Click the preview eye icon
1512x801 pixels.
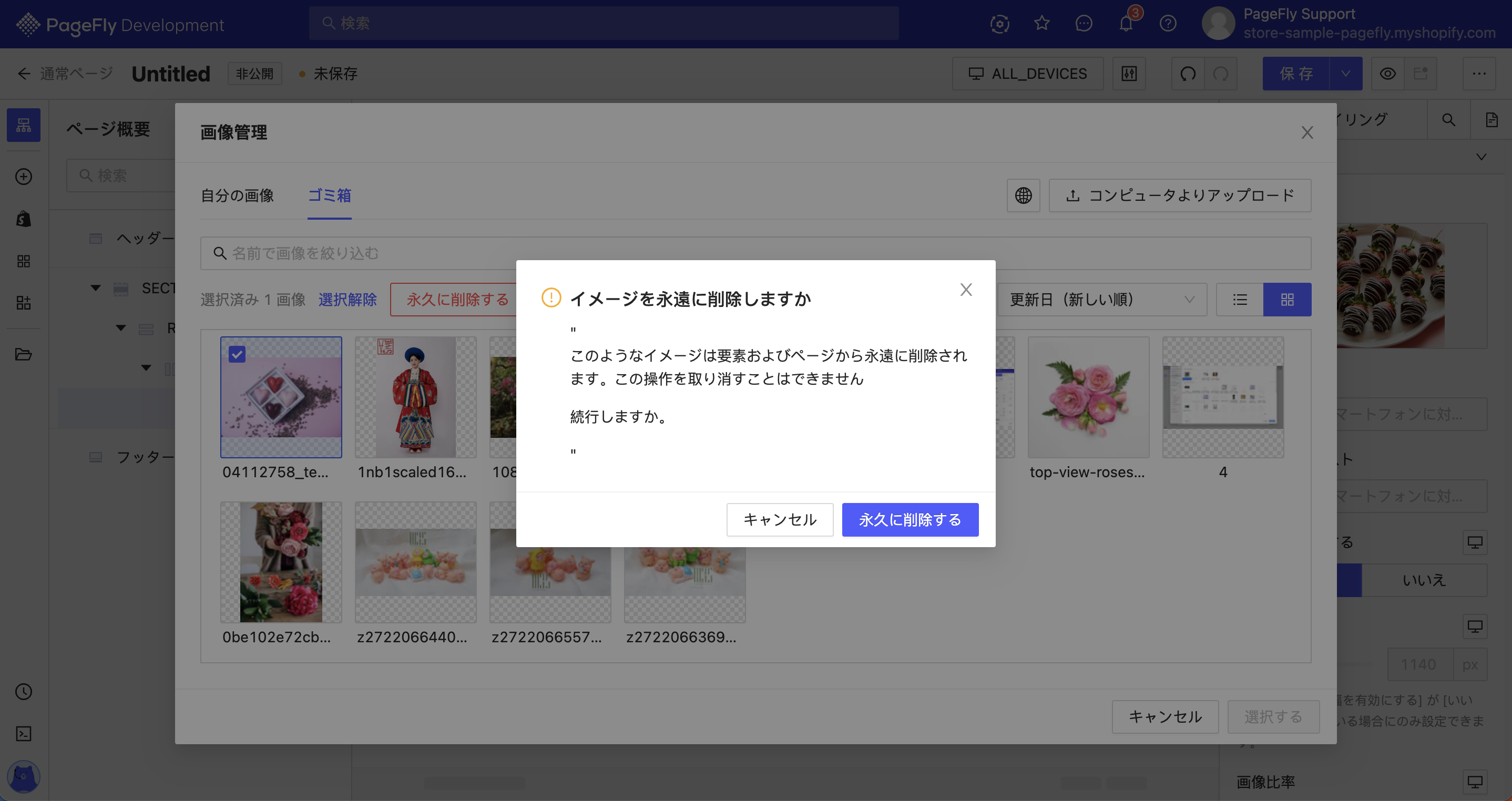[1387, 74]
